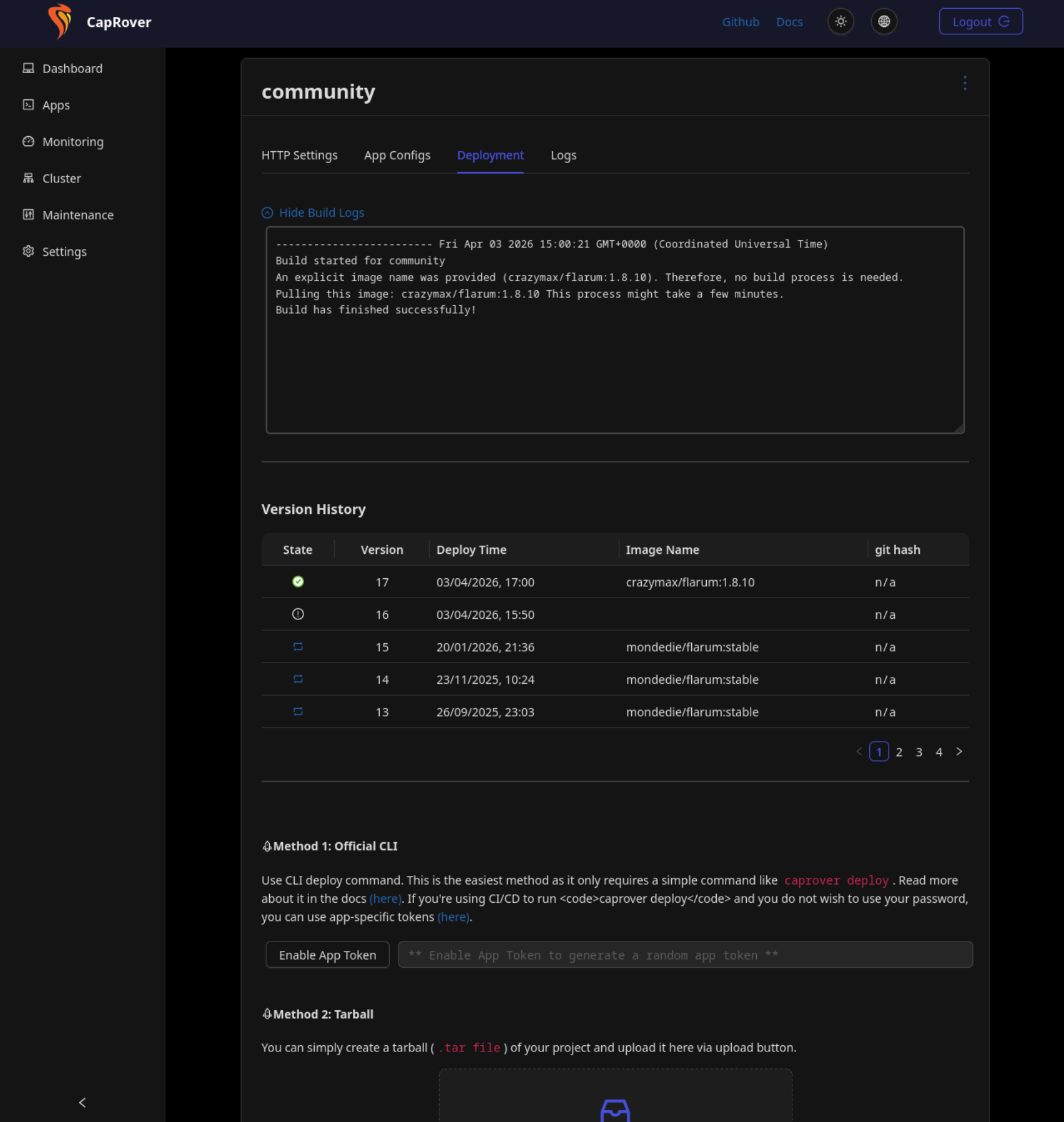Image resolution: width=1064 pixels, height=1122 pixels.
Task: Switch to the App Configs tab
Action: [x=397, y=155]
